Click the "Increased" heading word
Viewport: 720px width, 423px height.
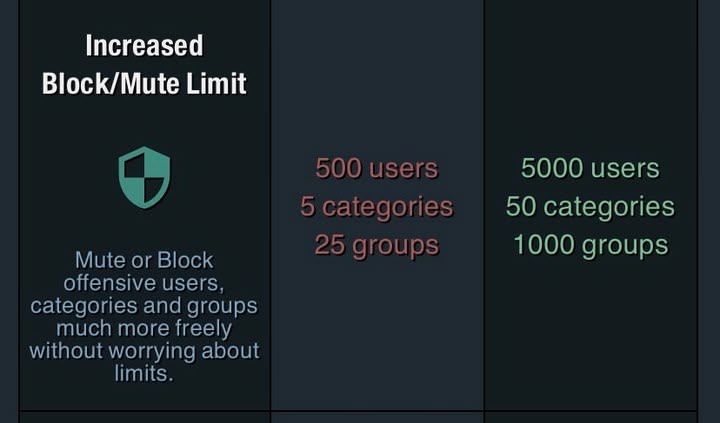144,46
